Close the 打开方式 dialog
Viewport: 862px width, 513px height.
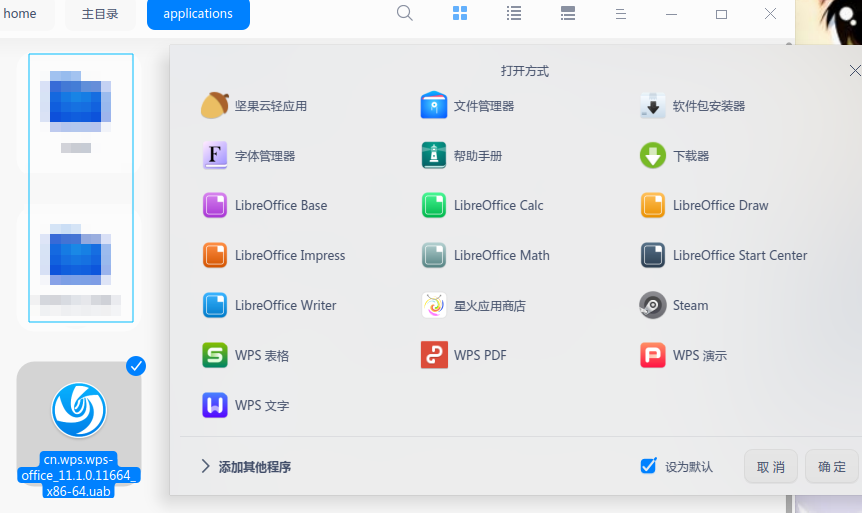(x=854, y=70)
